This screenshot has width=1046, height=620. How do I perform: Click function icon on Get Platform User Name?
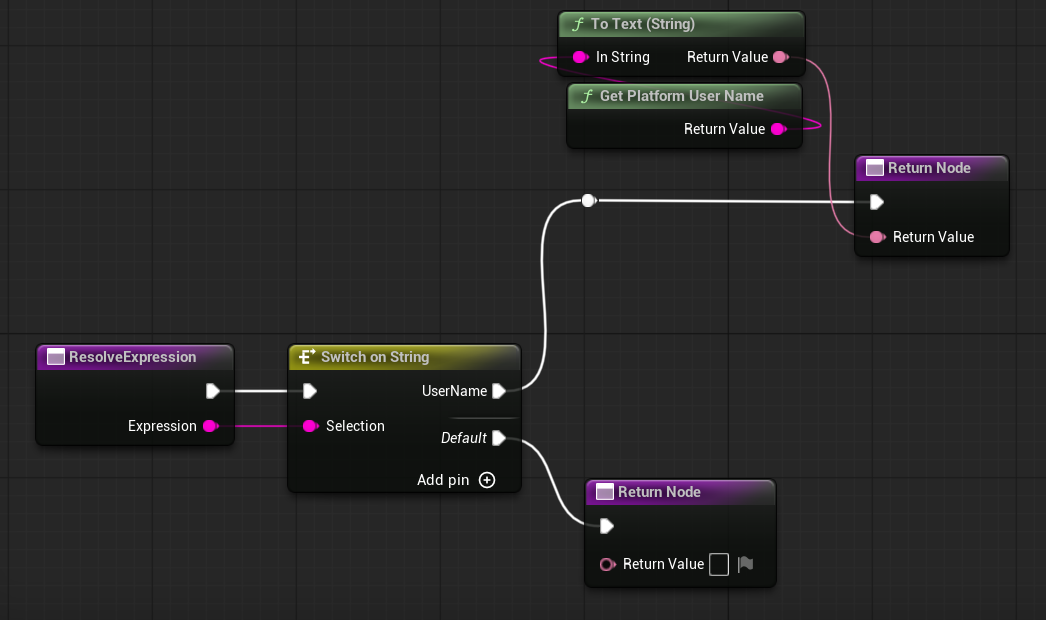coord(587,96)
